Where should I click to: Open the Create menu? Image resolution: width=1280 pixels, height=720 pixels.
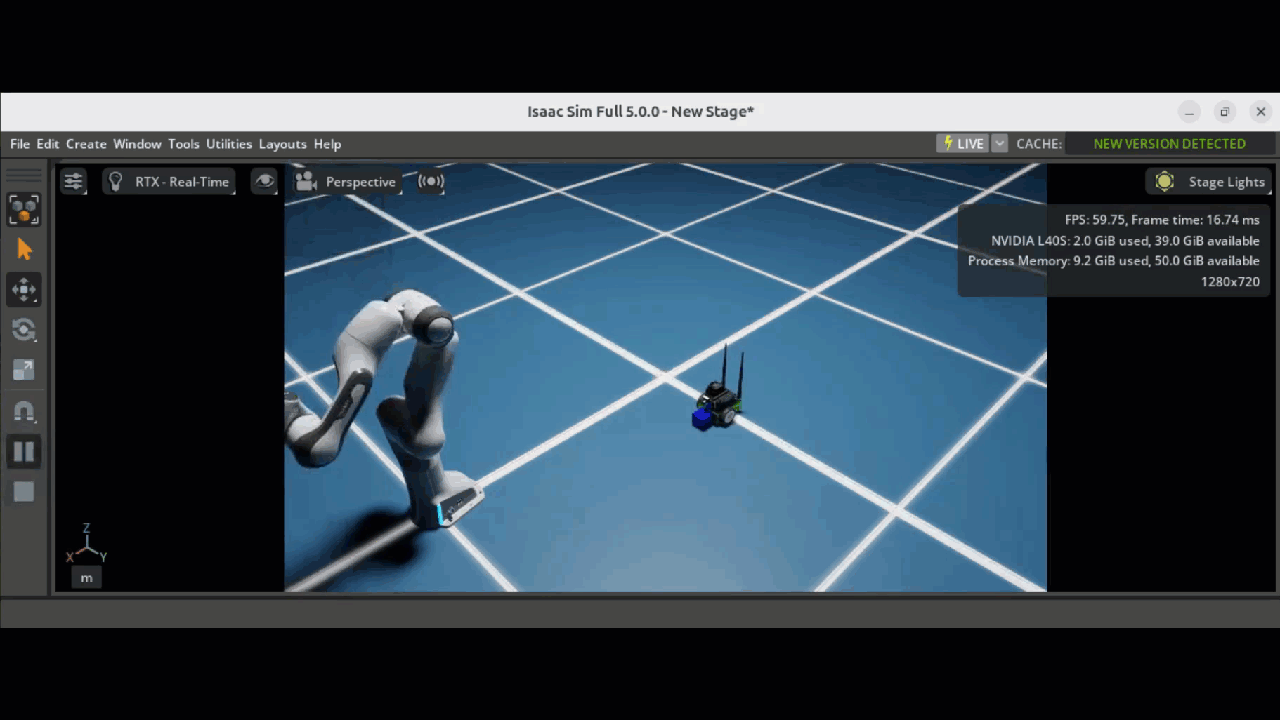pyautogui.click(x=86, y=144)
